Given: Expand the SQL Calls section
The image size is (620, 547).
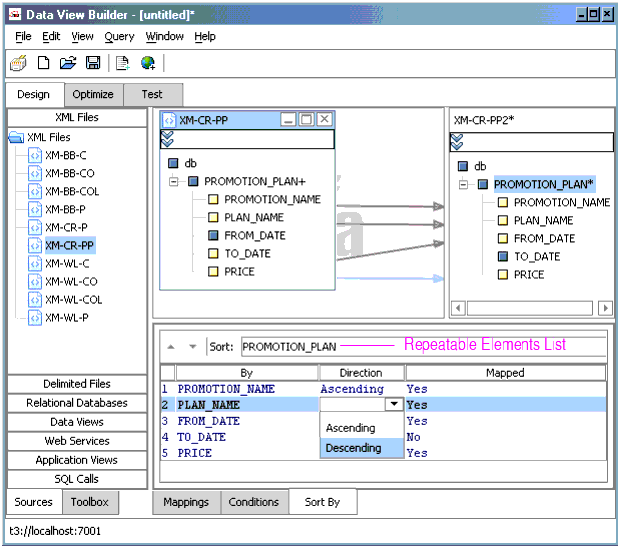Looking at the screenshot, I should [x=77, y=479].
